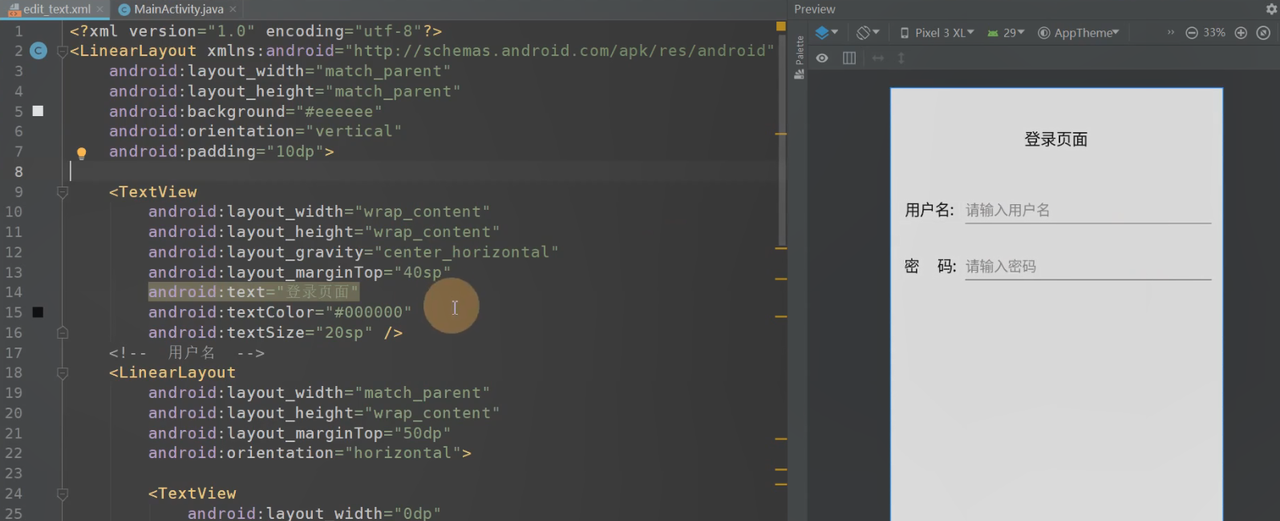Click the xml version declaration line
Screen dimensions: 1280x521
(256, 31)
